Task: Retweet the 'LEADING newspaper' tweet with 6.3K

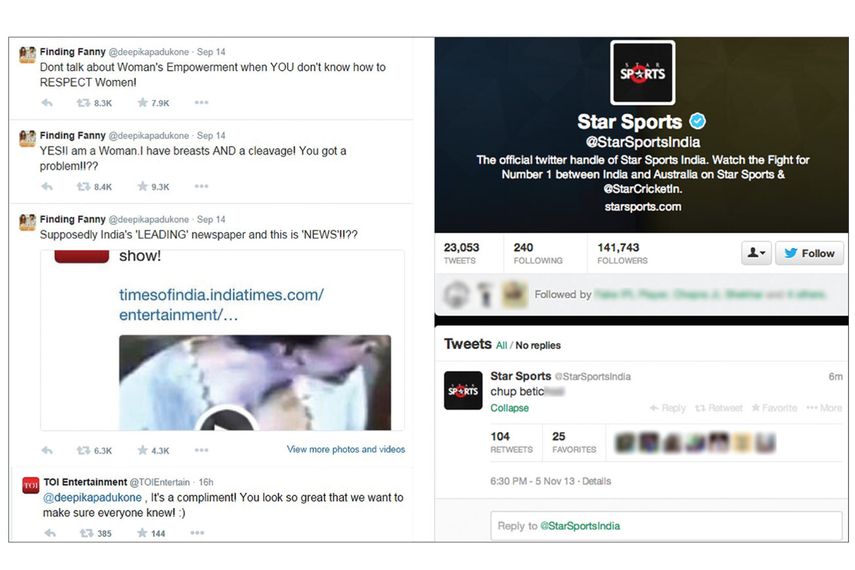Action: coord(94,450)
